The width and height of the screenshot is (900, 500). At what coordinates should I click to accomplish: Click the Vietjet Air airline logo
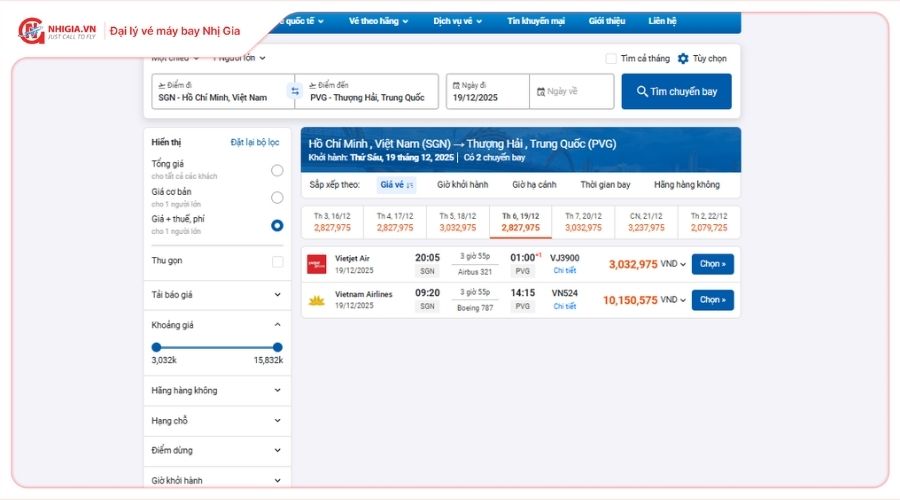(316, 264)
